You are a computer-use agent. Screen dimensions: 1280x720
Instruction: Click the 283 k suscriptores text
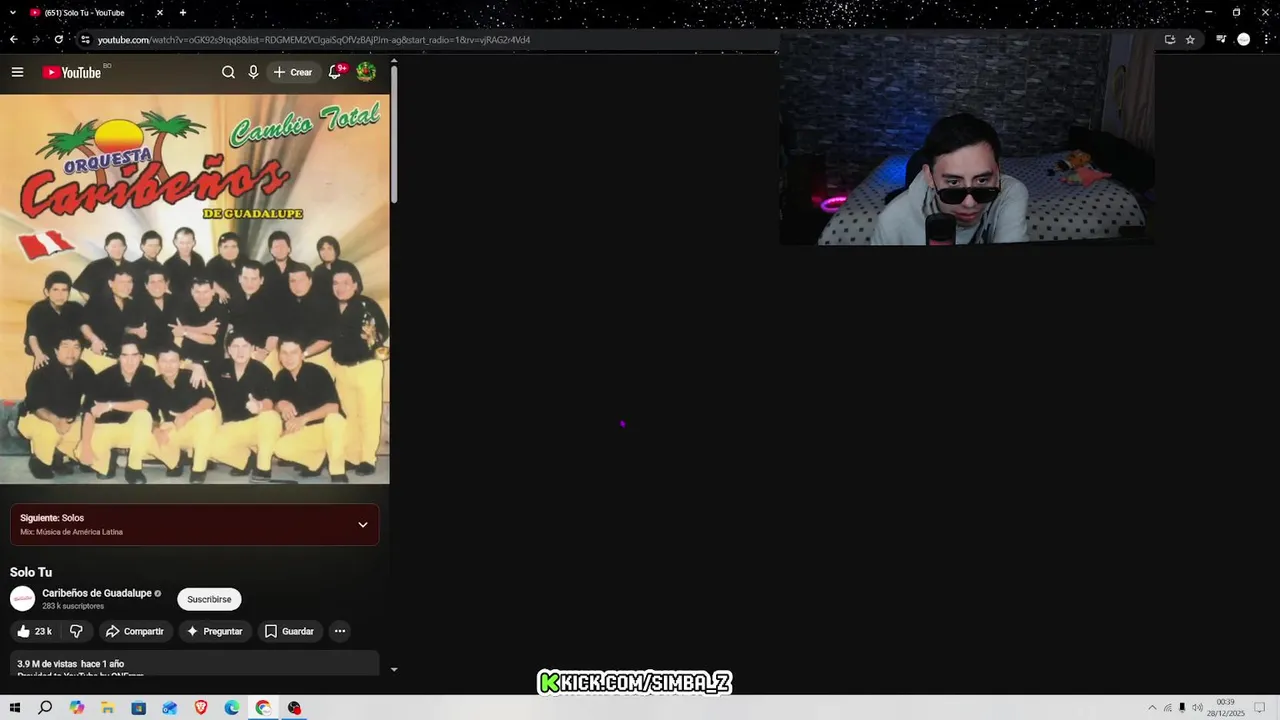pyautogui.click(x=73, y=606)
